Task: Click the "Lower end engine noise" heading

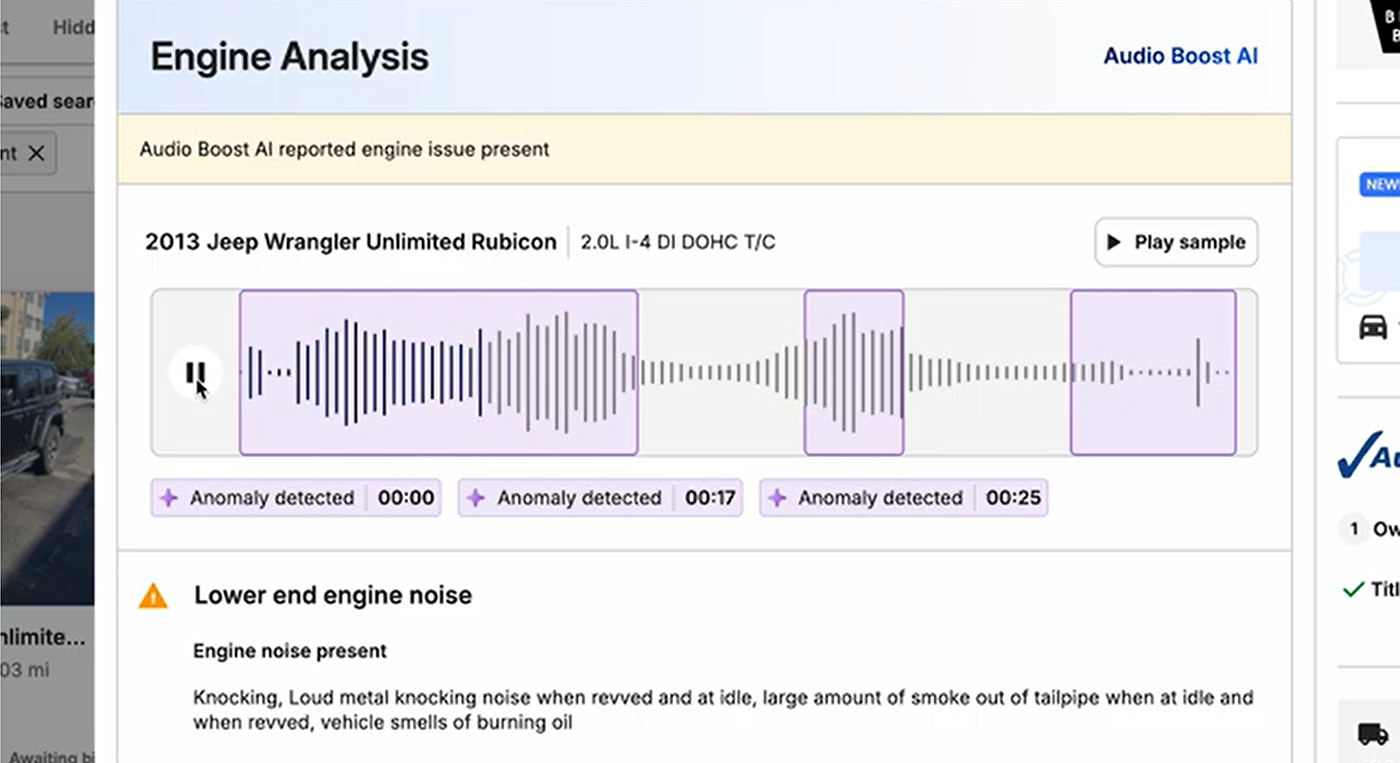Action: pos(333,596)
